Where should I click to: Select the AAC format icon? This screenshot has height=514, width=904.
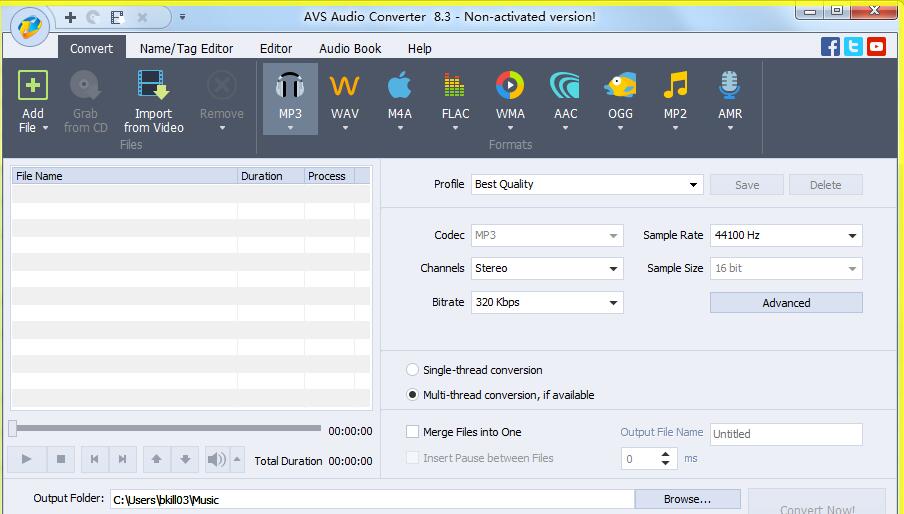pyautogui.click(x=565, y=85)
